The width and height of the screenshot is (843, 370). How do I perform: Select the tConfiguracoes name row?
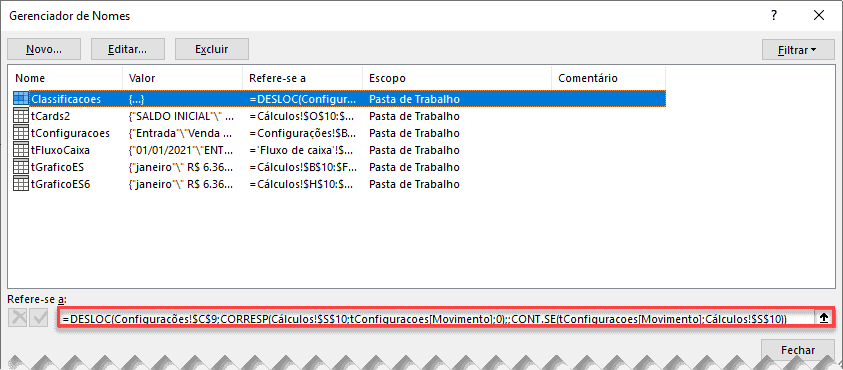pos(340,133)
